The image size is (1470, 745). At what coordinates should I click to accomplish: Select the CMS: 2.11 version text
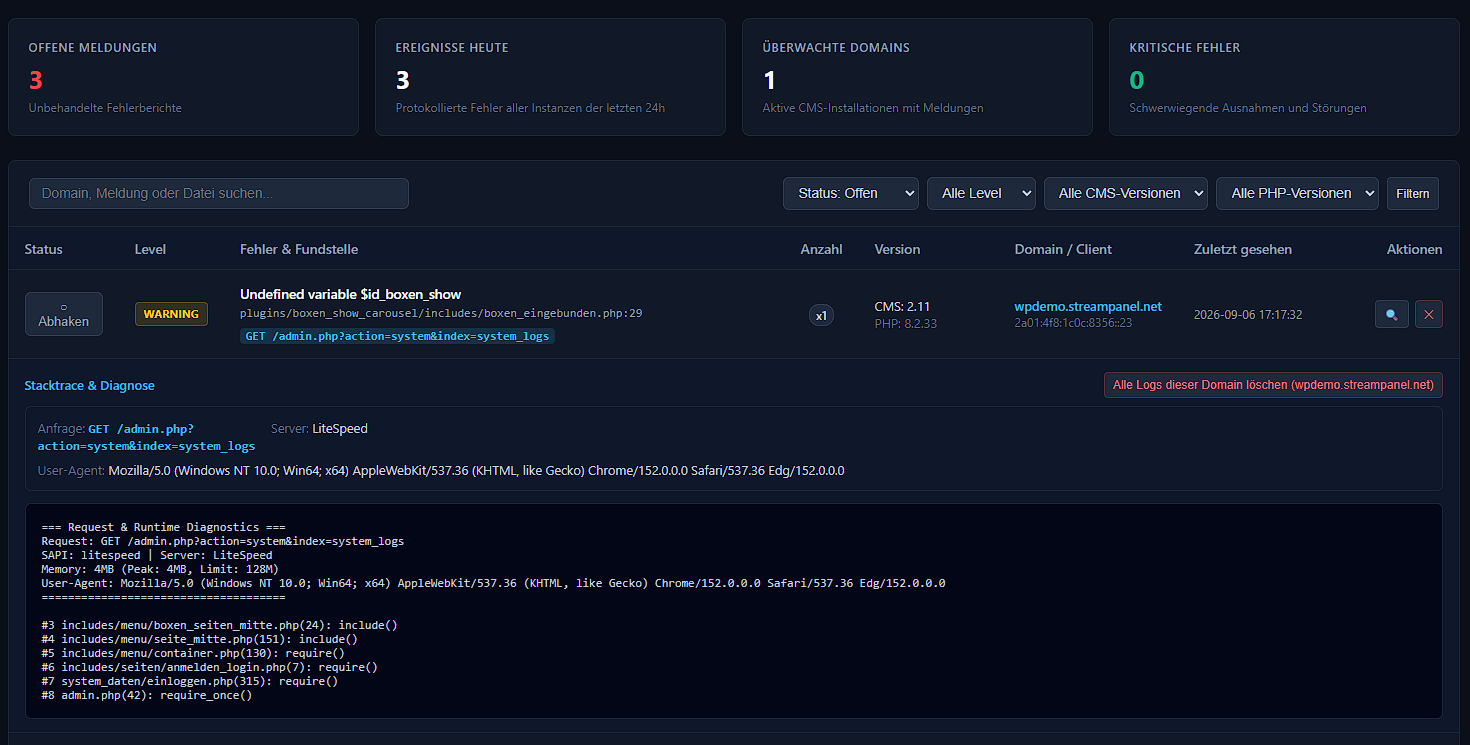coord(902,306)
